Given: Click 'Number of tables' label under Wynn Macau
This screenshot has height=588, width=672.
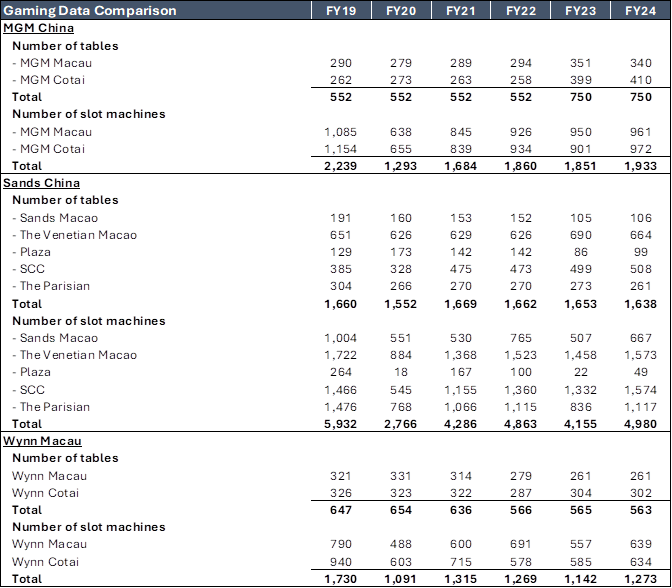Looking at the screenshot, I should 65,458.
